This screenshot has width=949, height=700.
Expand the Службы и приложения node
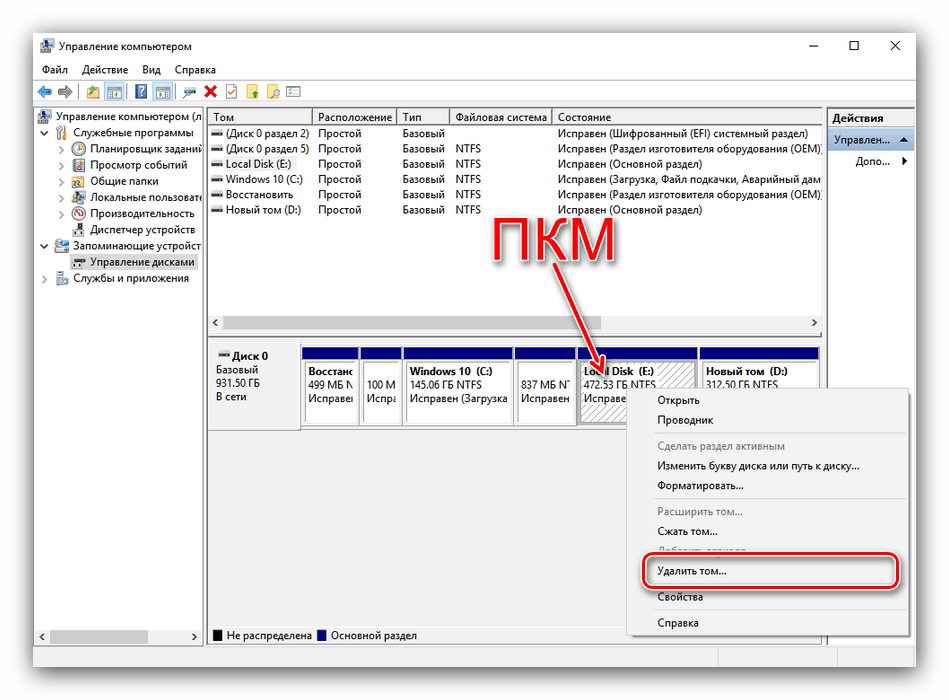44,279
